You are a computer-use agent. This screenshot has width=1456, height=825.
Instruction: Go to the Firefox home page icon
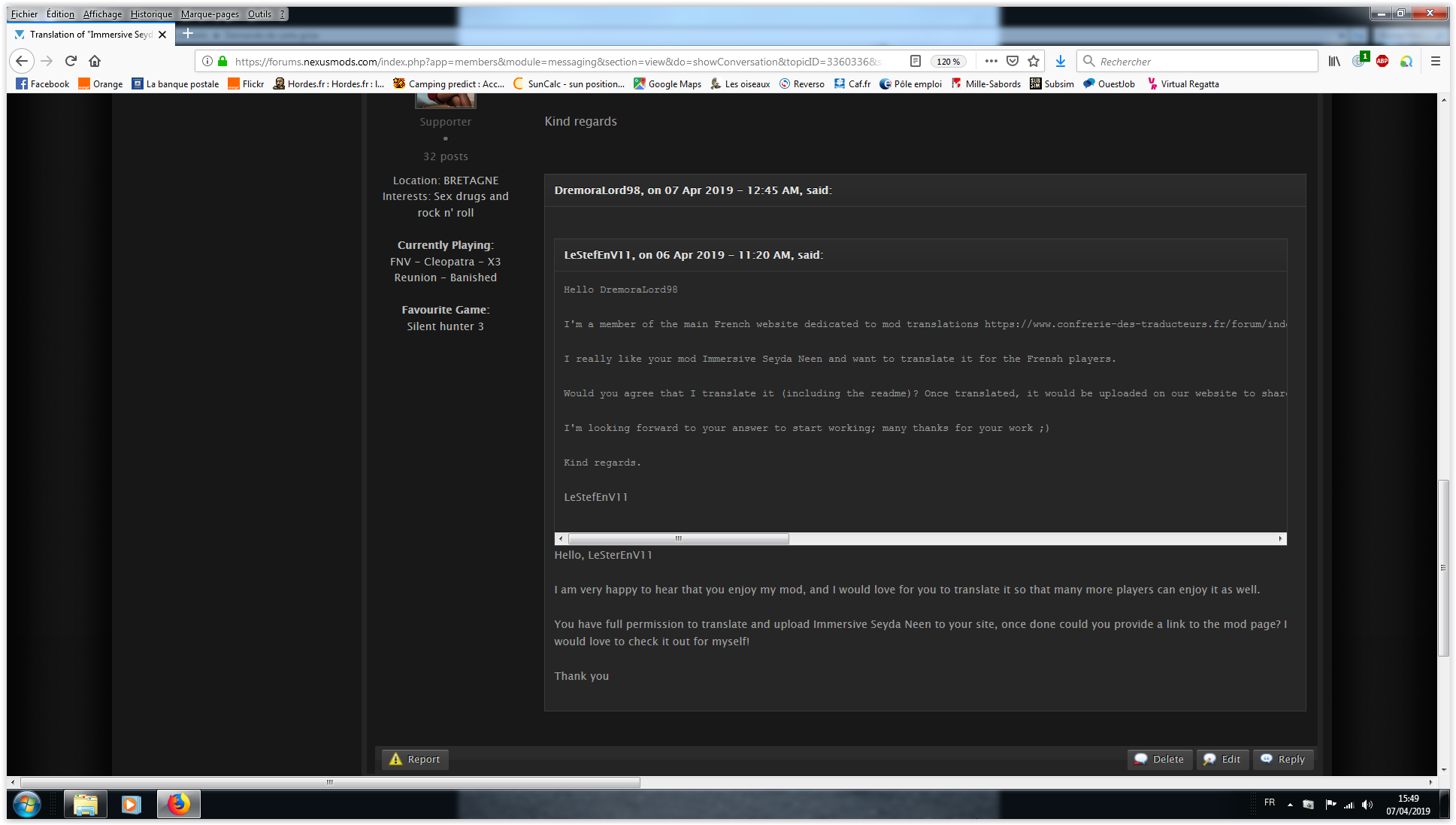point(95,61)
